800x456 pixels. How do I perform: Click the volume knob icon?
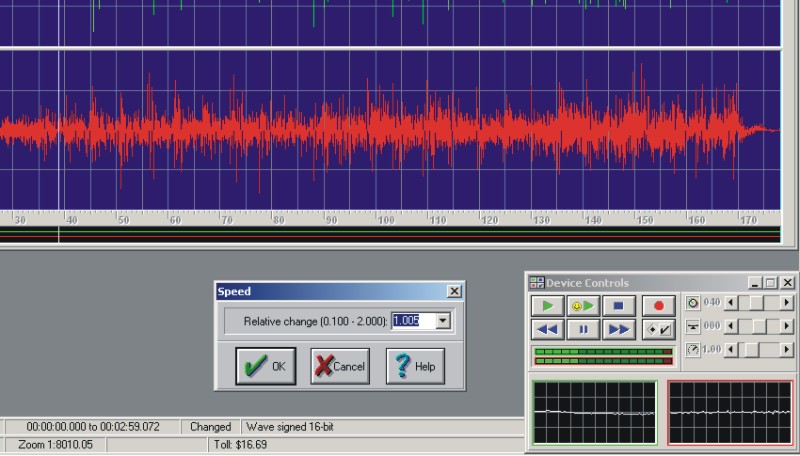pyautogui.click(x=693, y=303)
